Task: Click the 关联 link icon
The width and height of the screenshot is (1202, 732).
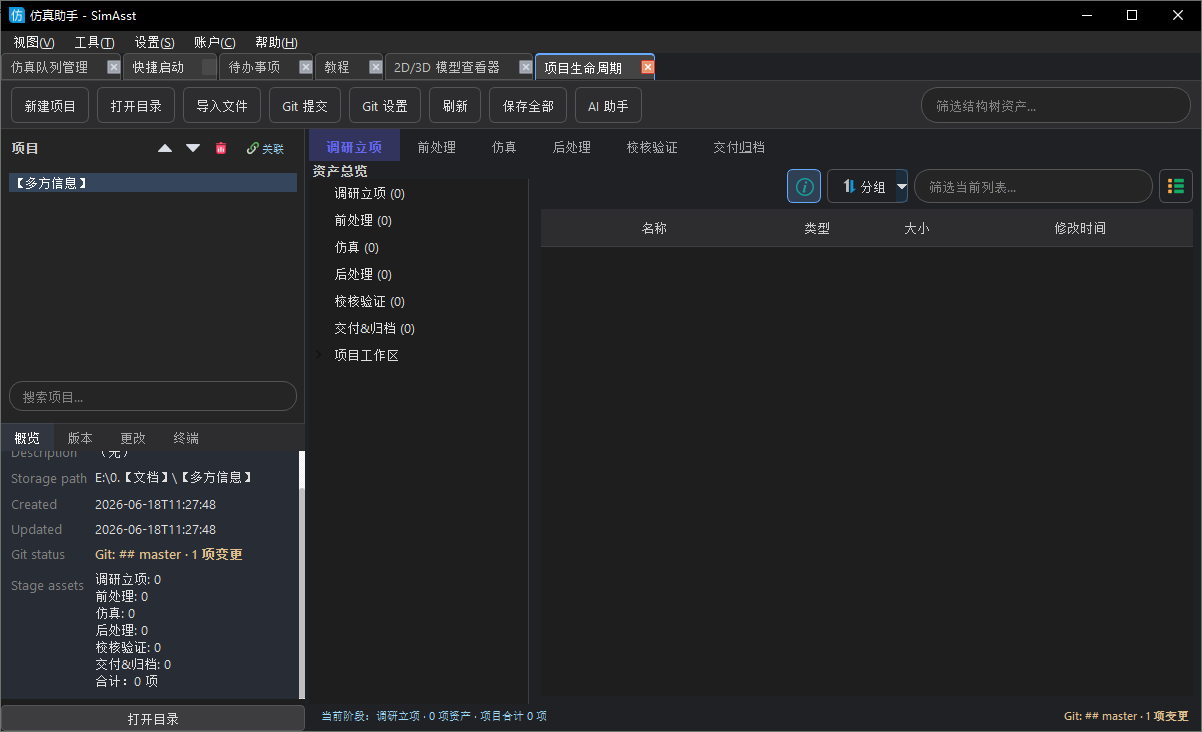Action: 265,148
